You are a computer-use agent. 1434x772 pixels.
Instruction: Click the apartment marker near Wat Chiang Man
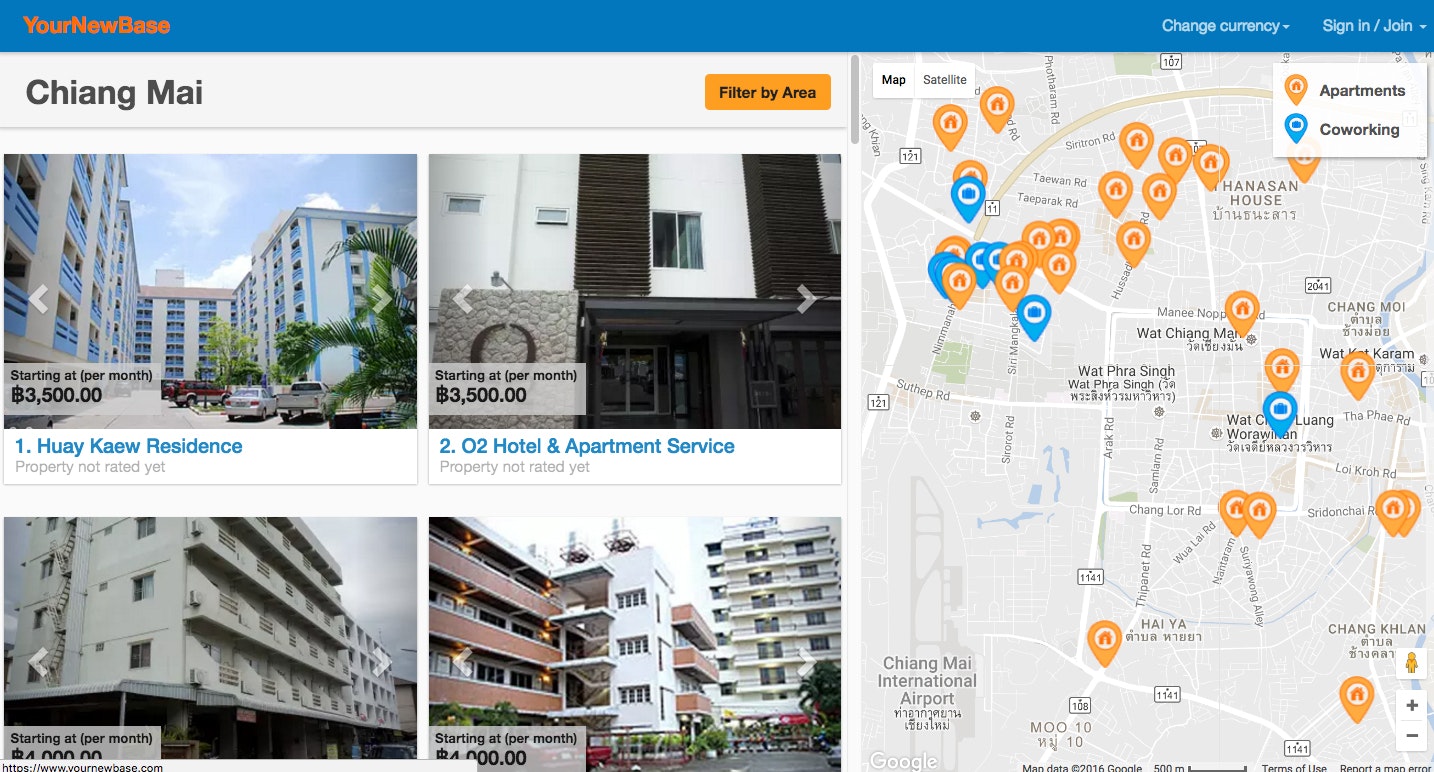[1242, 313]
